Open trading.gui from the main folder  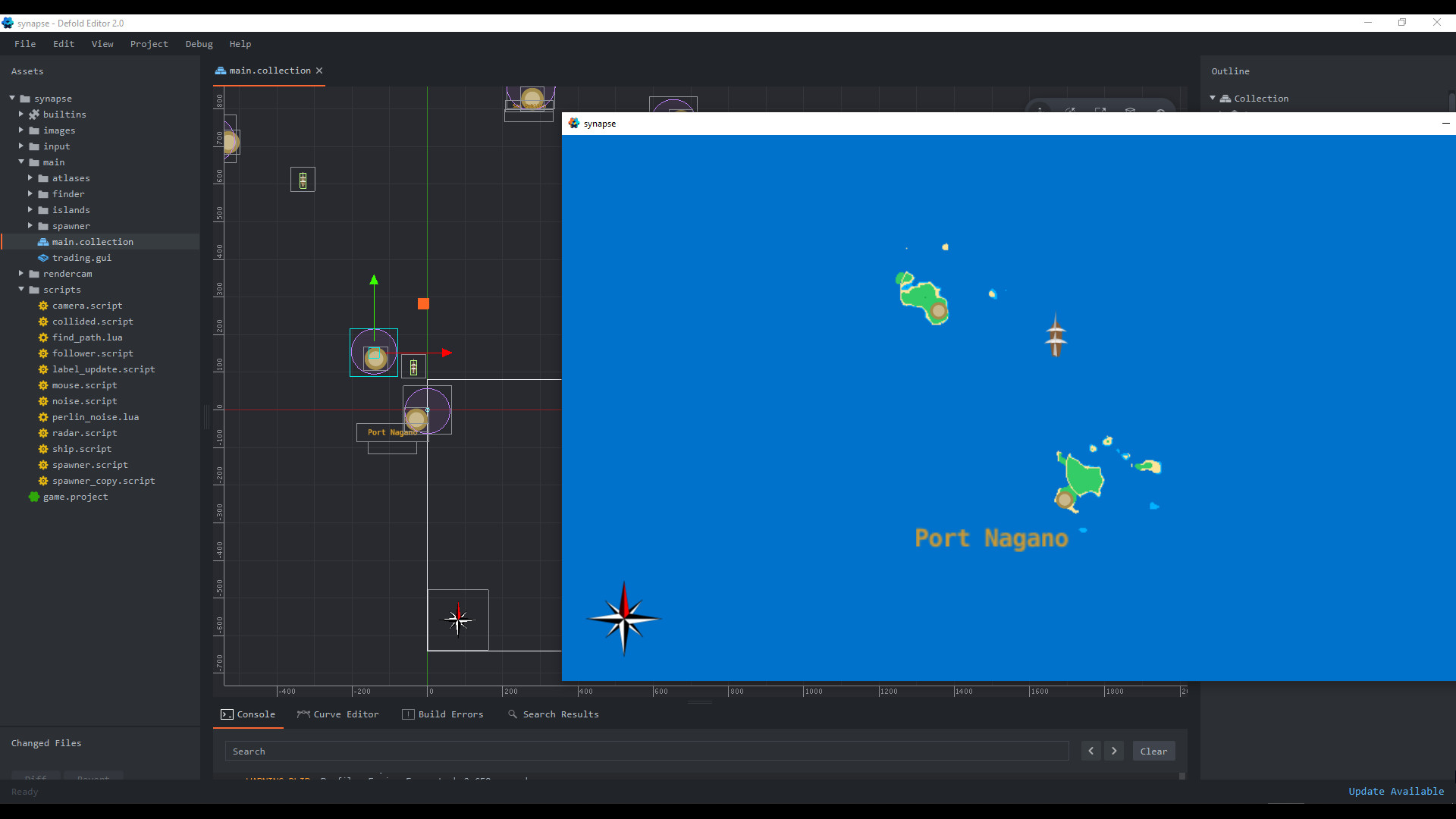point(81,258)
